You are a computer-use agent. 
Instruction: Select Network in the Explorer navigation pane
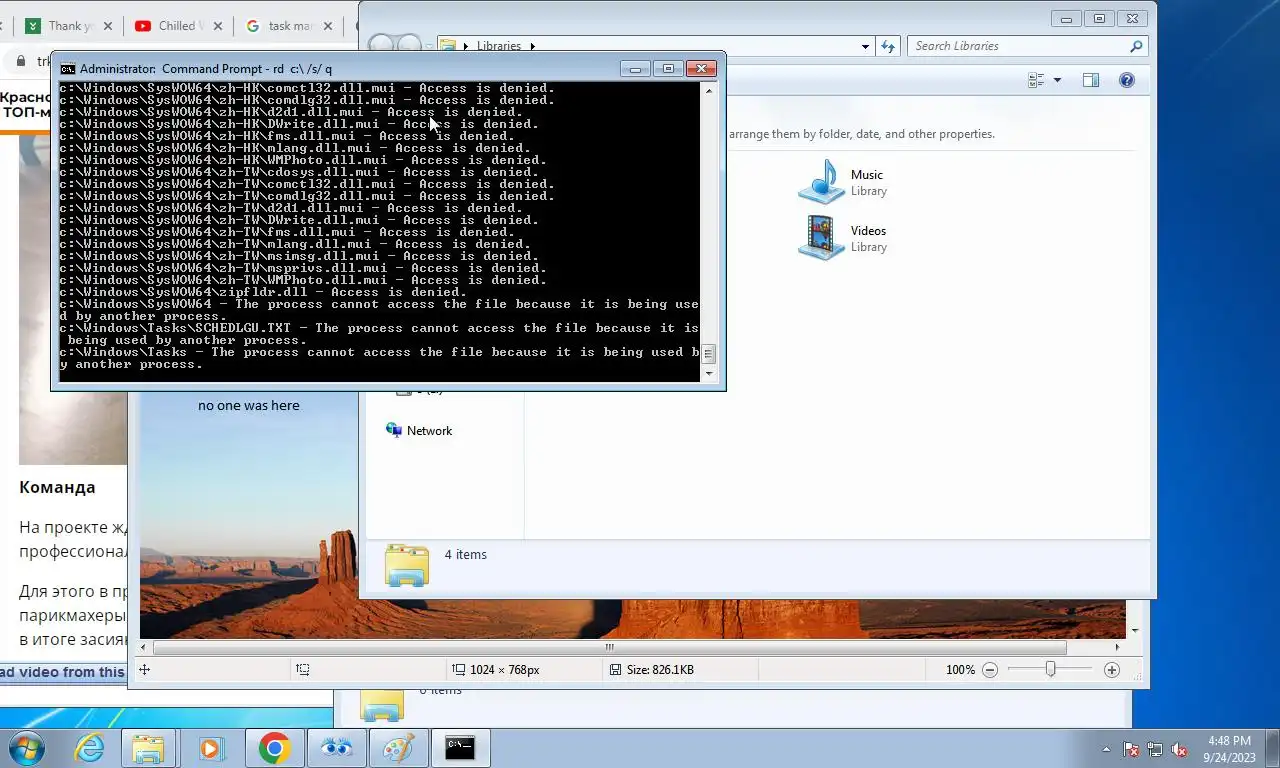click(x=429, y=431)
